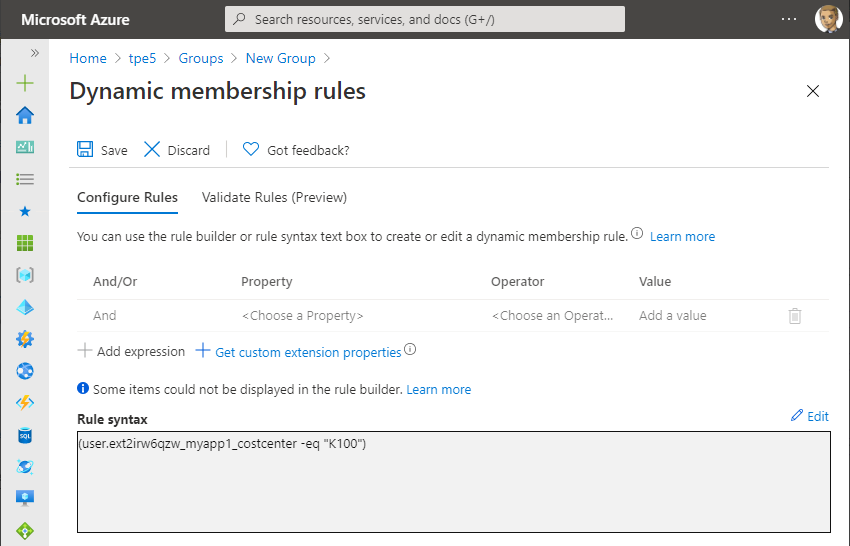Open All resources grid icon
The height and width of the screenshot is (546, 850).
[x=25, y=243]
